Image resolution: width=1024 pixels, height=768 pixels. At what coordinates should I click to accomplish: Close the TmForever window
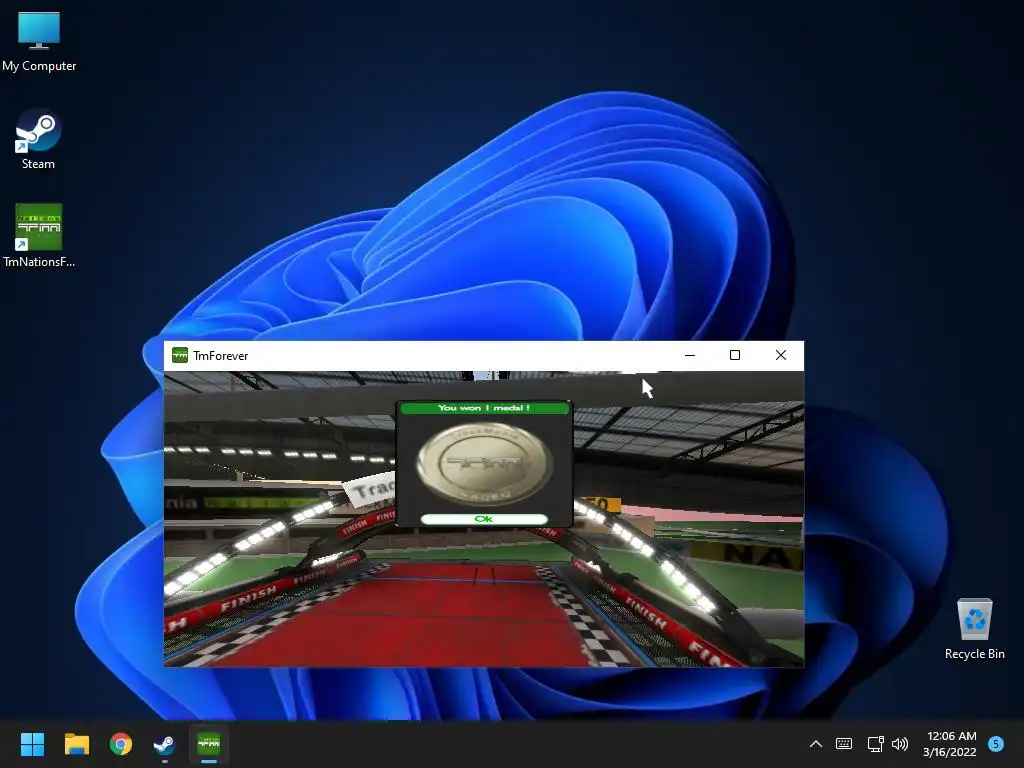781,355
